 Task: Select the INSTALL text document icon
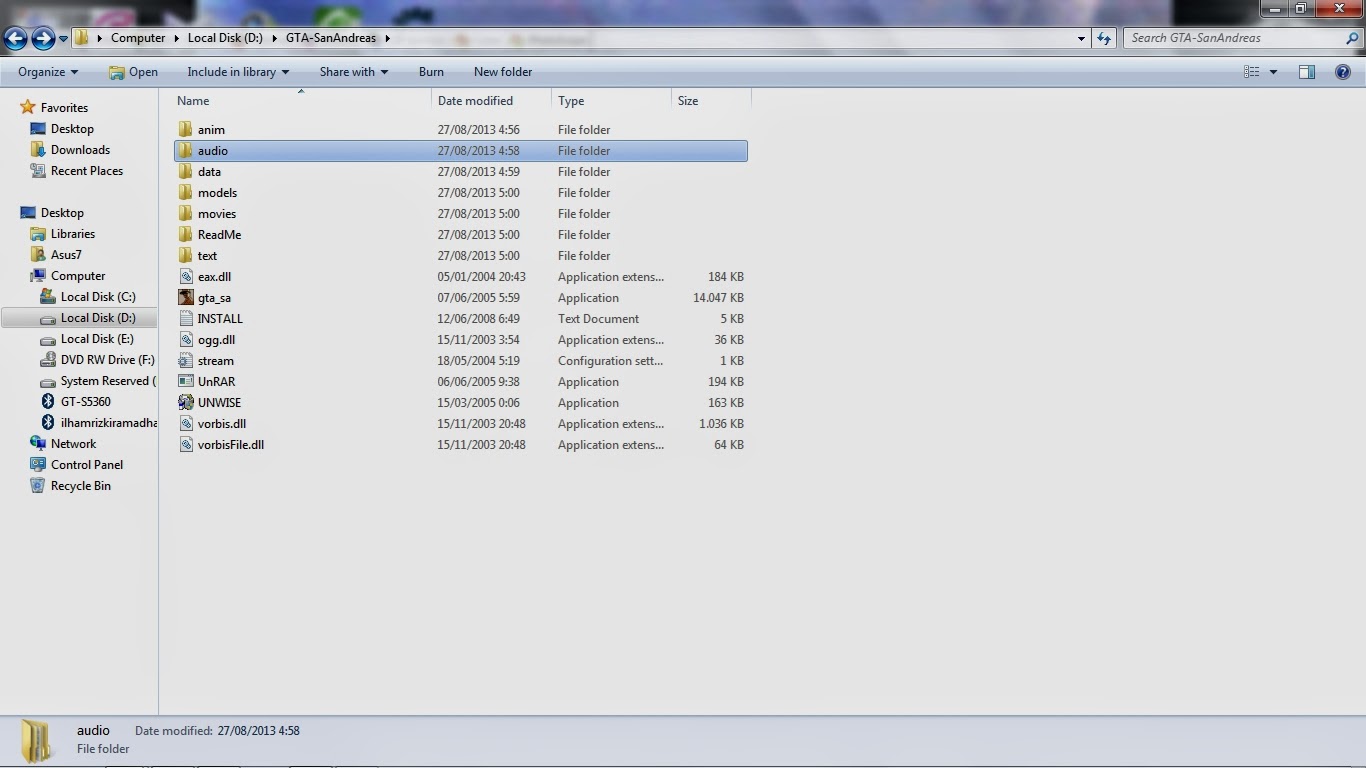click(186, 319)
